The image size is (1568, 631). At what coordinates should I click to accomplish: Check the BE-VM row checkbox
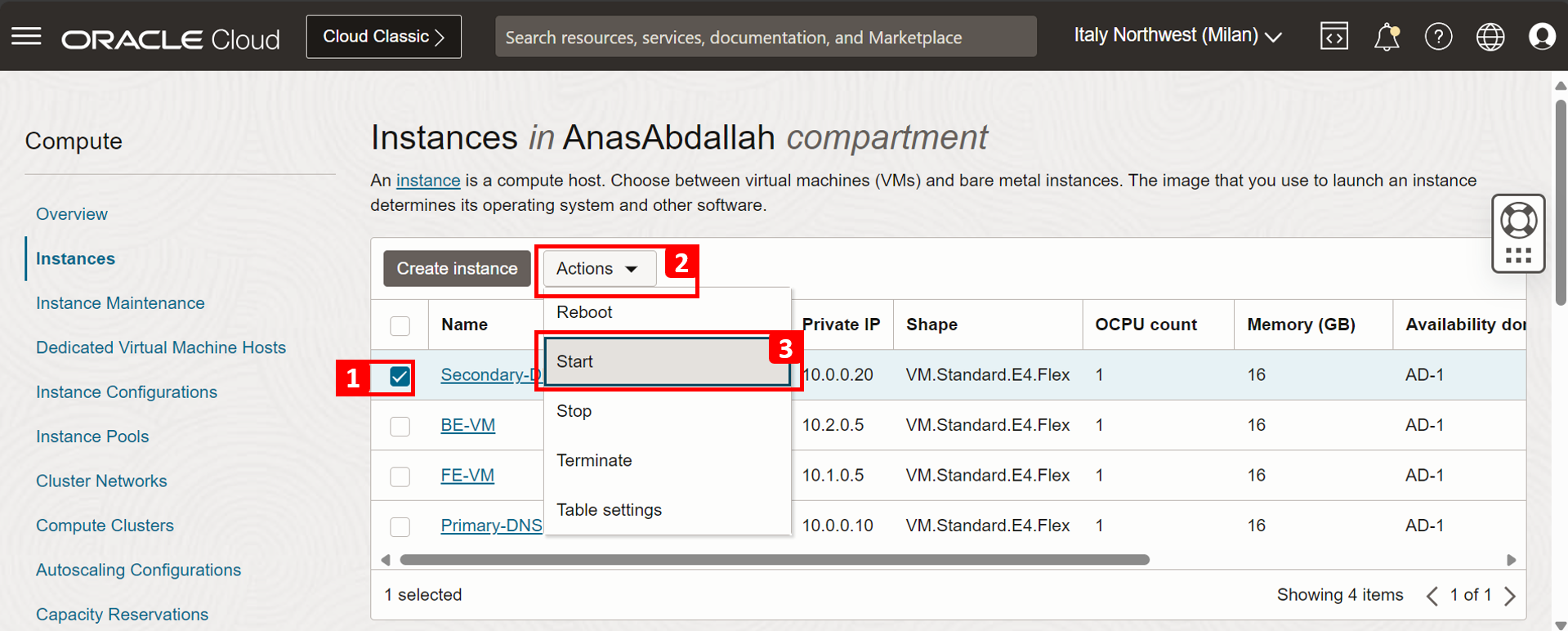(x=400, y=426)
